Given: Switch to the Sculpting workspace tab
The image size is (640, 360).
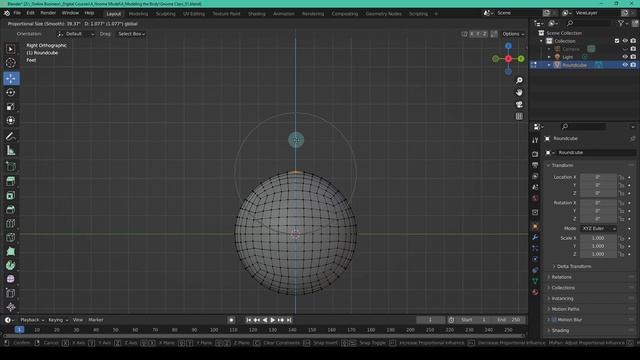Looking at the screenshot, I should pyautogui.click(x=165, y=13).
